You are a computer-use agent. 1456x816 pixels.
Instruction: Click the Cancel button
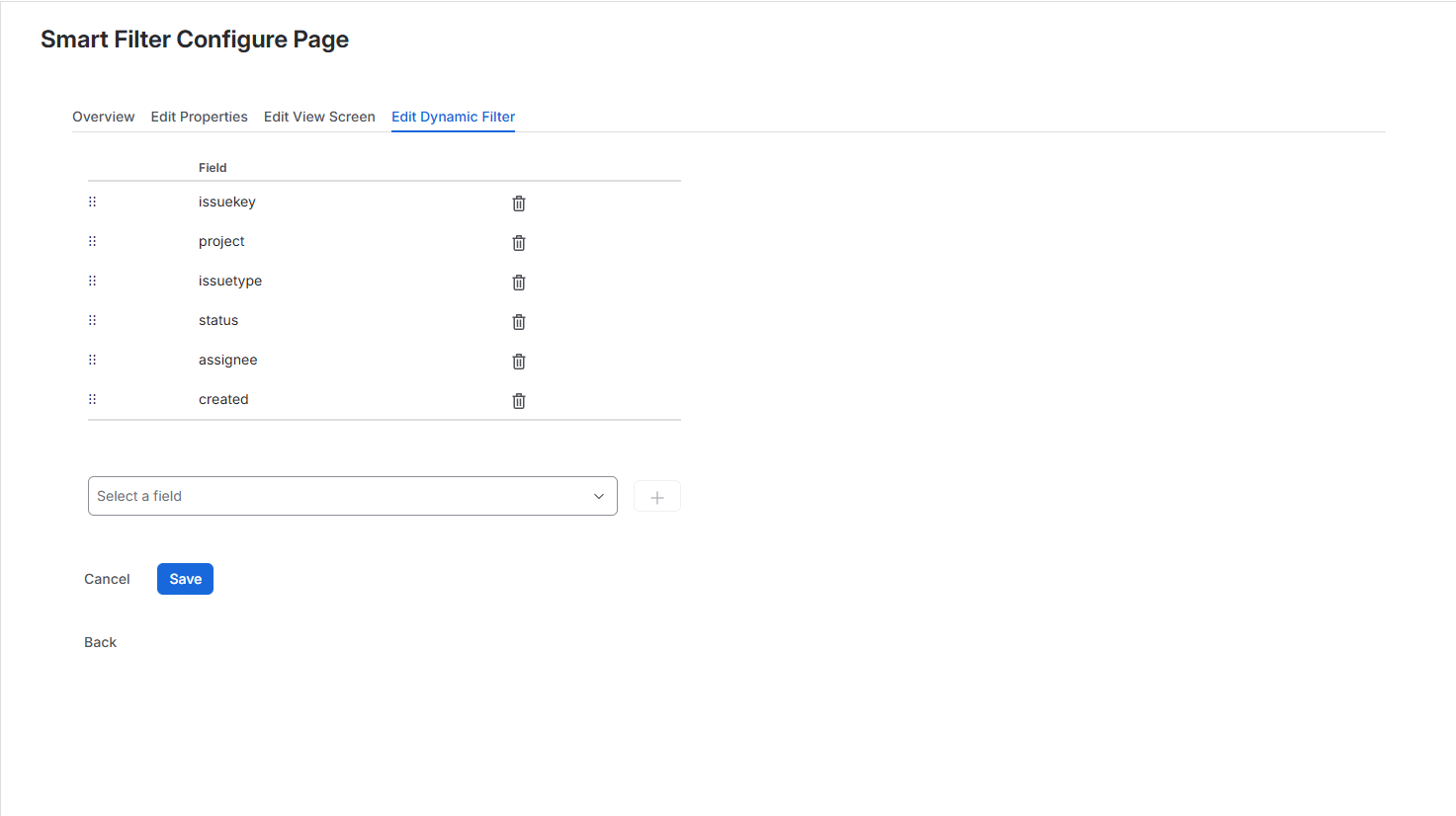click(x=107, y=579)
